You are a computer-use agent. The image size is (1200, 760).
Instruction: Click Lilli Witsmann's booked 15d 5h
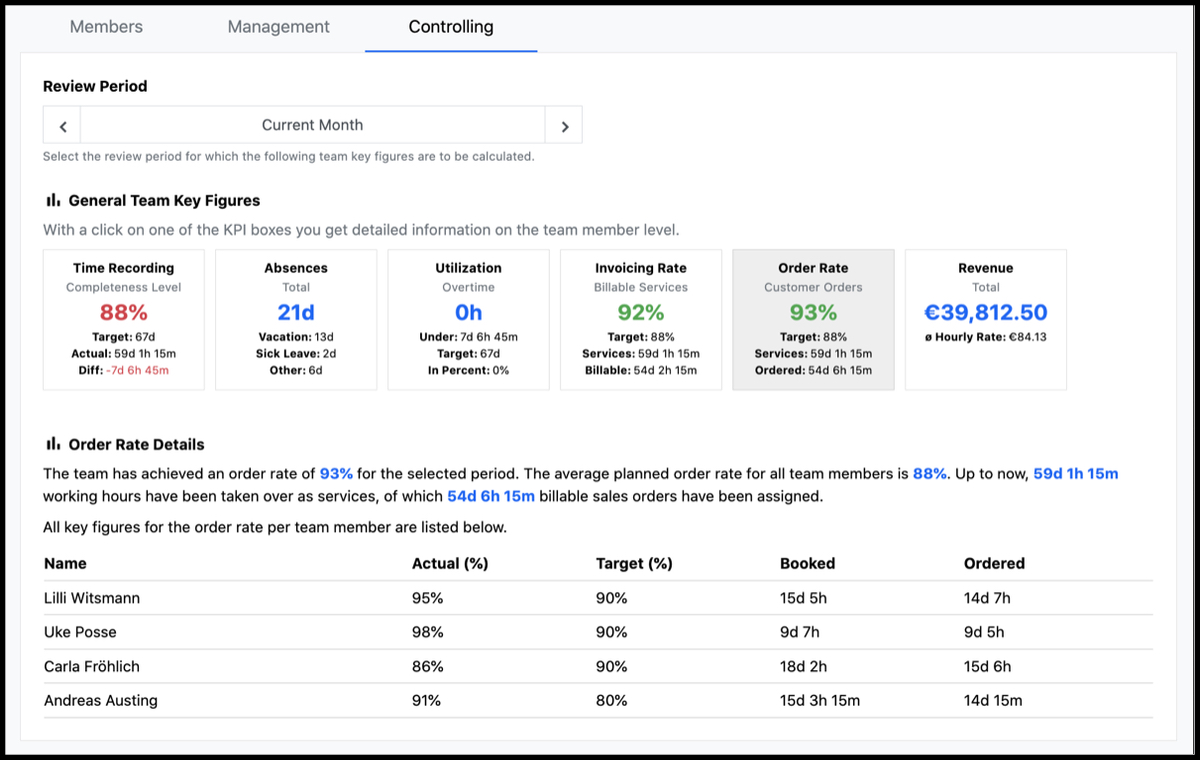click(804, 598)
